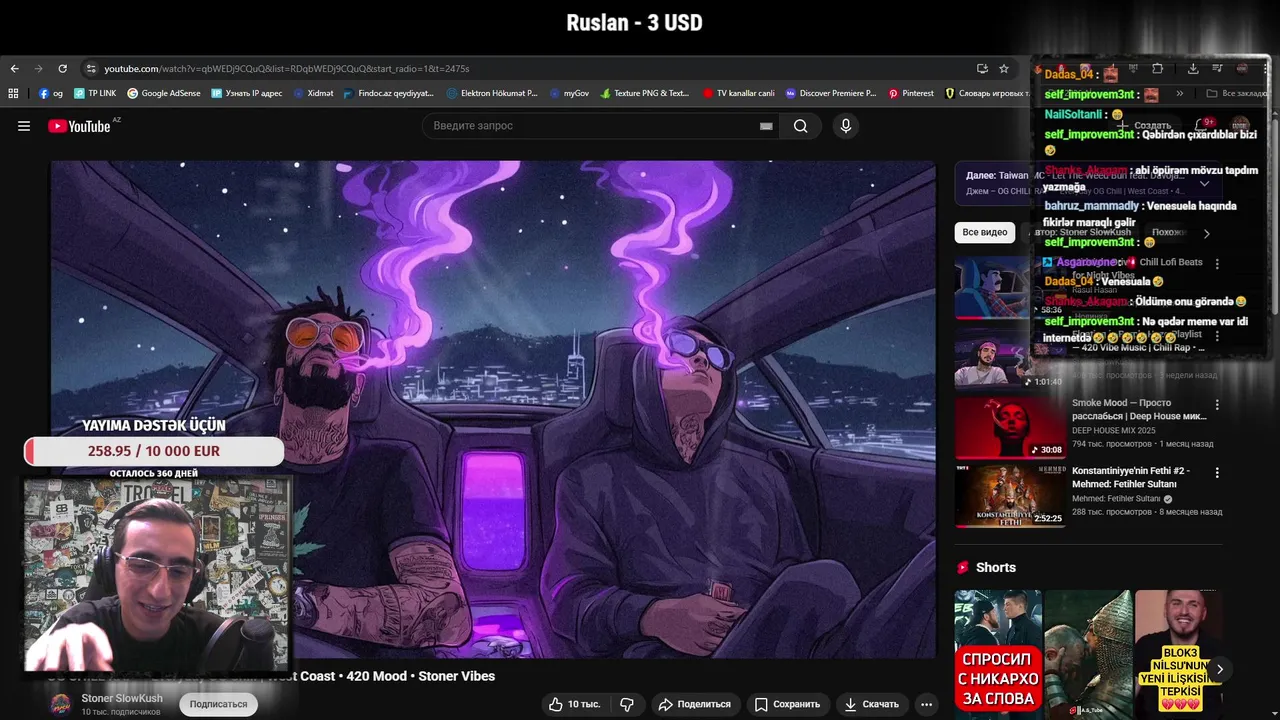This screenshot has width=1280, height=720.
Task: Dislike the video with thumbs down
Action: coord(627,704)
